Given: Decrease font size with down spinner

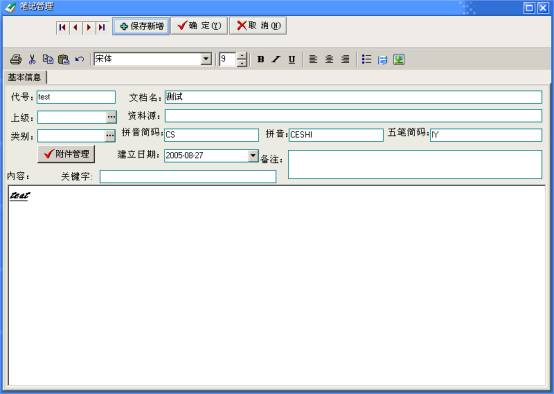Looking at the screenshot, I should pyautogui.click(x=242, y=63).
